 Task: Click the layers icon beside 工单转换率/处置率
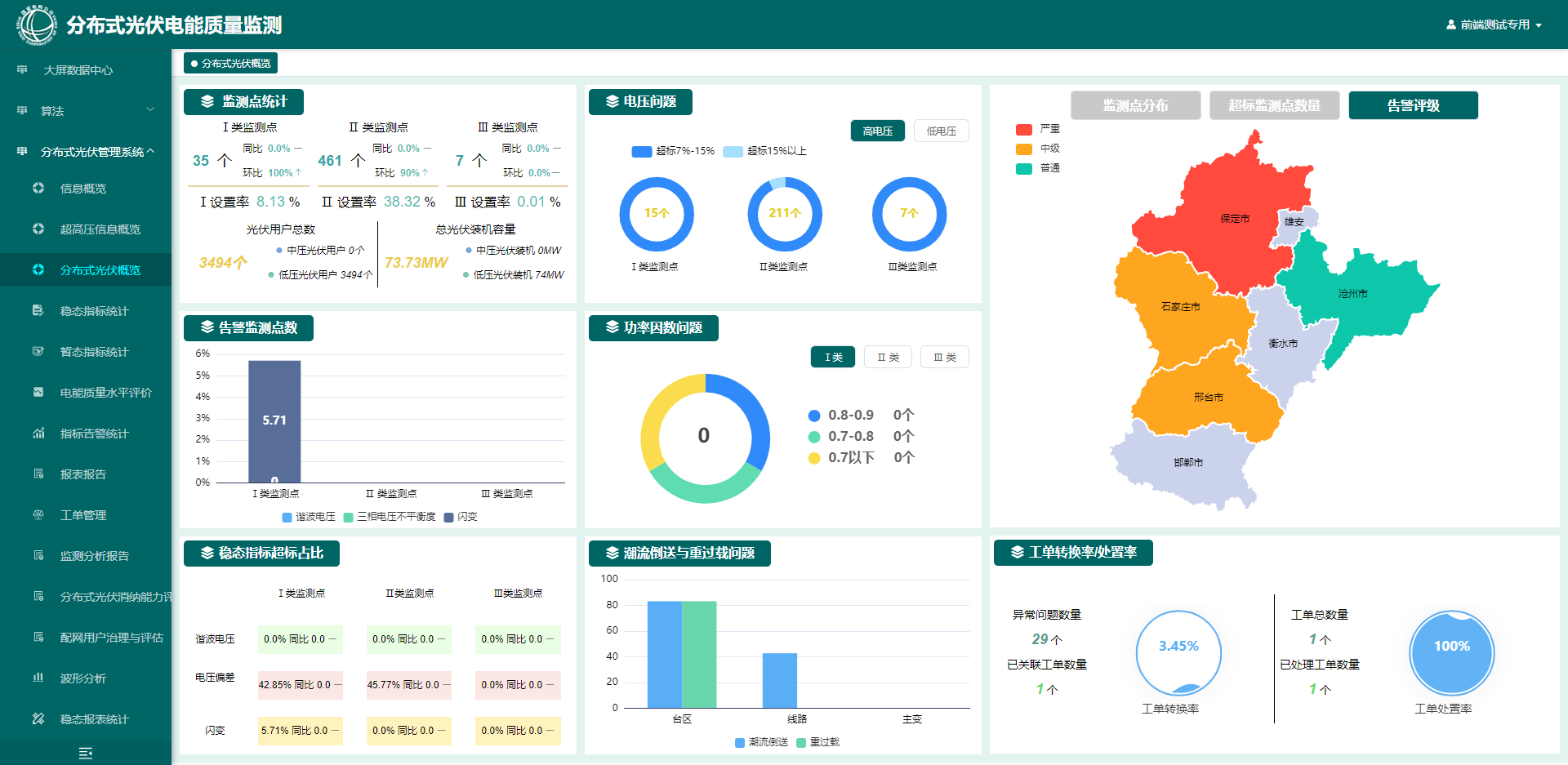[1018, 553]
